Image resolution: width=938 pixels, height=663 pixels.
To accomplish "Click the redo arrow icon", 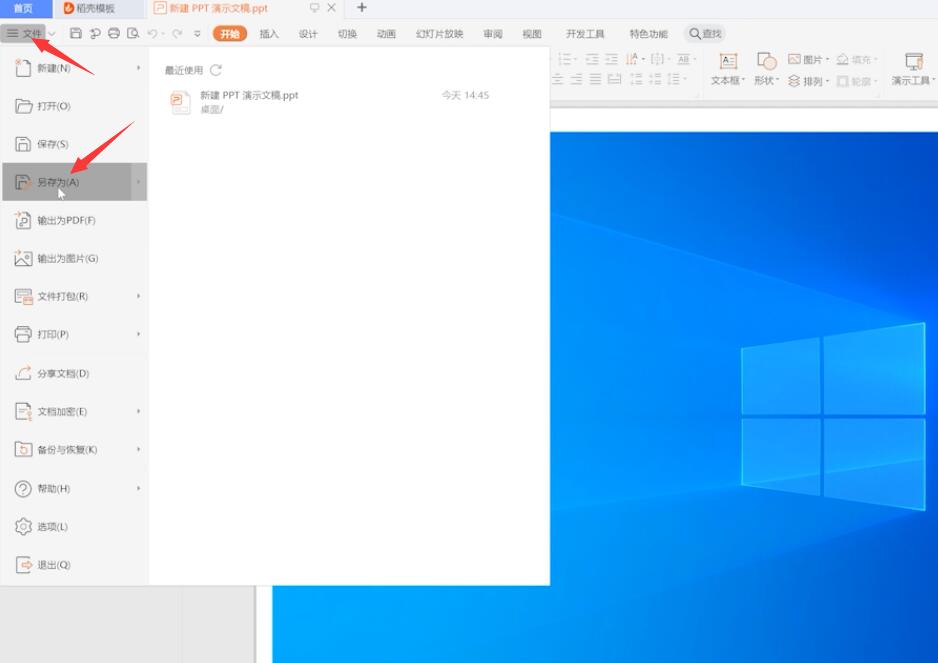I will [x=177, y=34].
